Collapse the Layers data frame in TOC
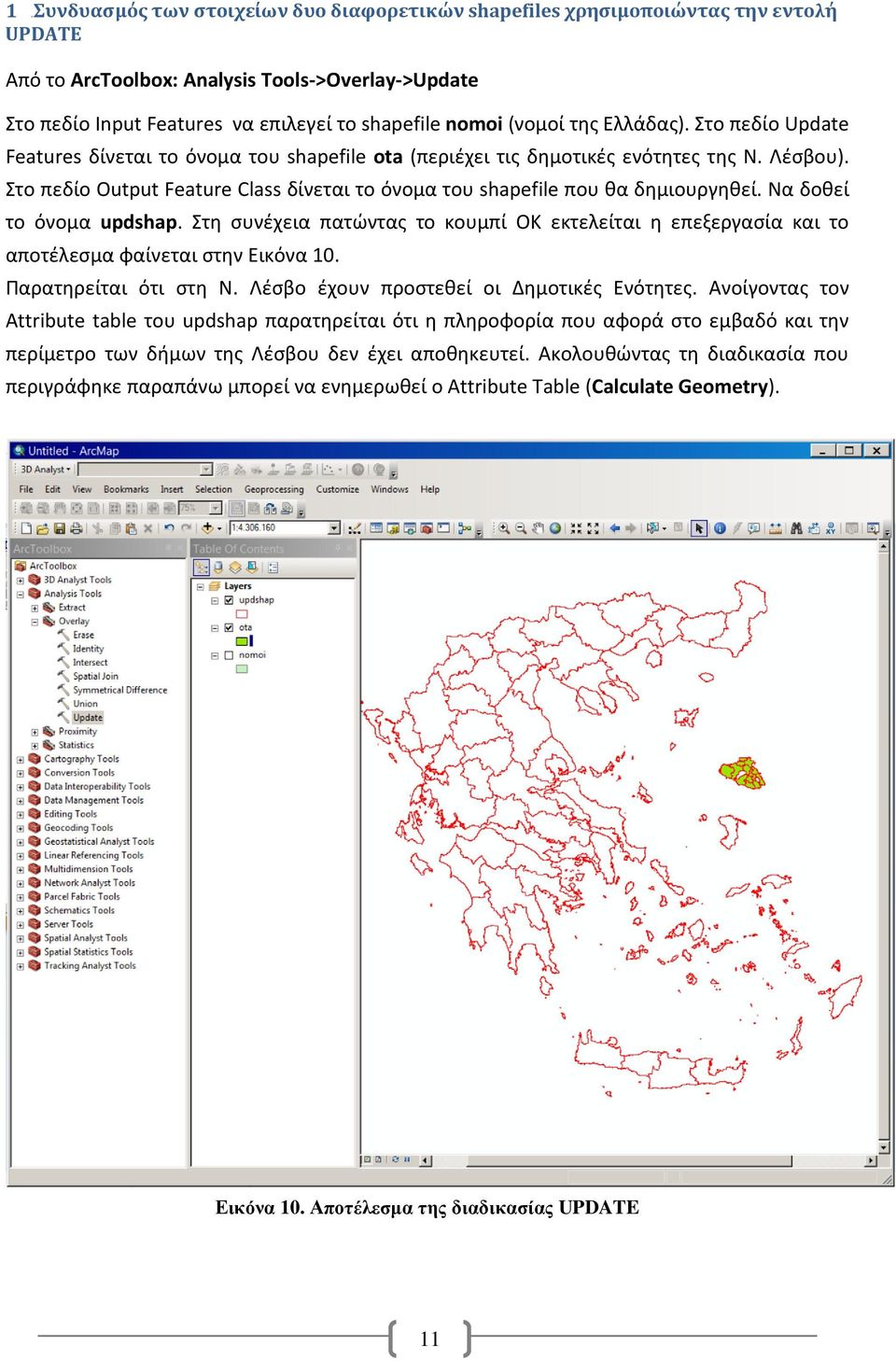Image resolution: width=896 pixels, height=1361 pixels. [x=200, y=586]
